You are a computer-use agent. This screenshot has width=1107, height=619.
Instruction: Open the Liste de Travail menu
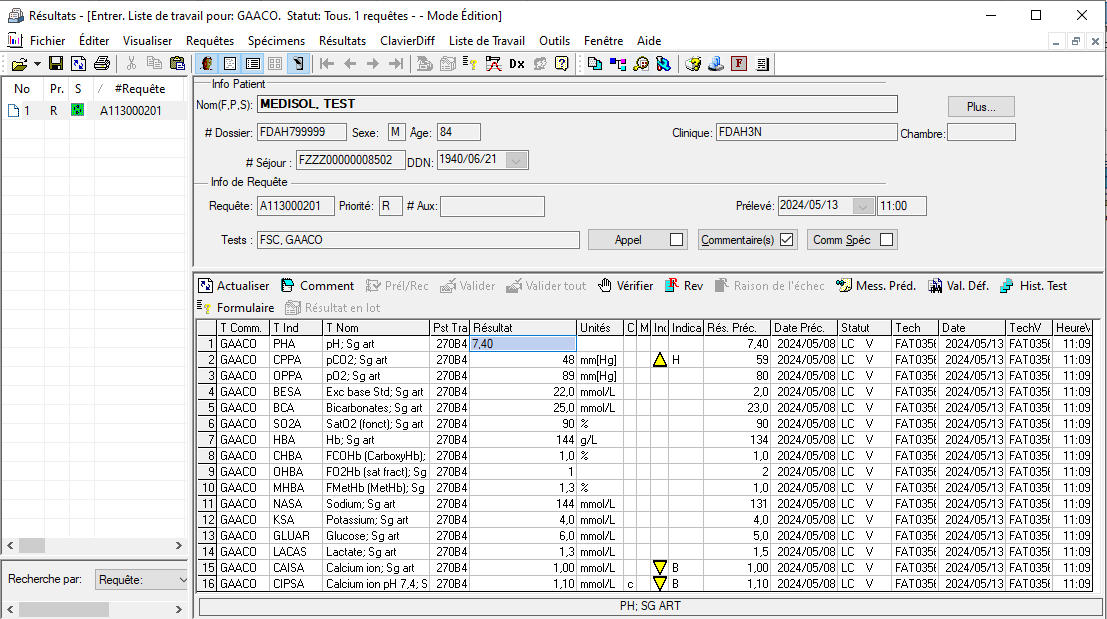[487, 41]
